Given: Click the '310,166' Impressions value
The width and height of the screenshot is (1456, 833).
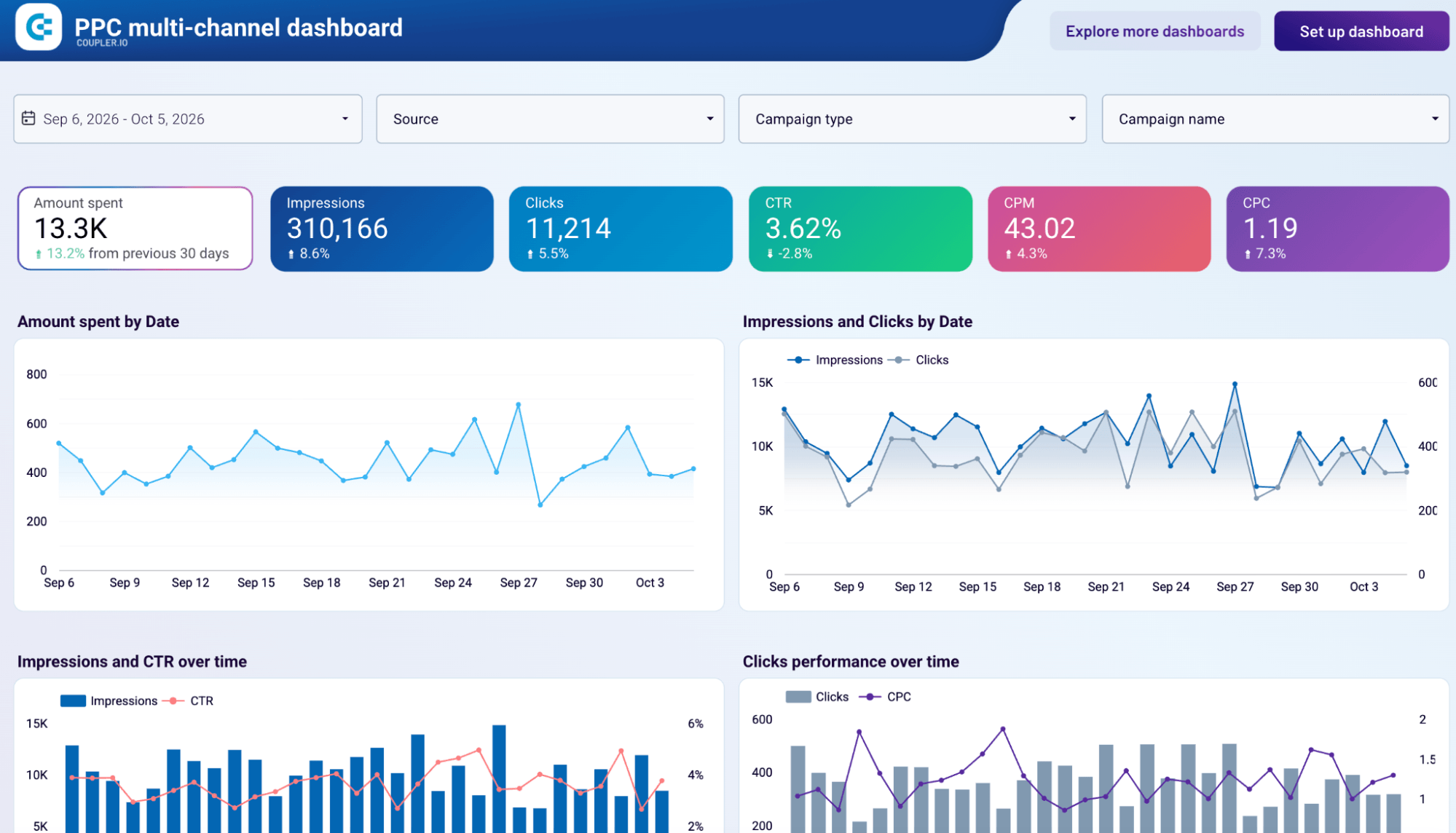Looking at the screenshot, I should pyautogui.click(x=337, y=229).
